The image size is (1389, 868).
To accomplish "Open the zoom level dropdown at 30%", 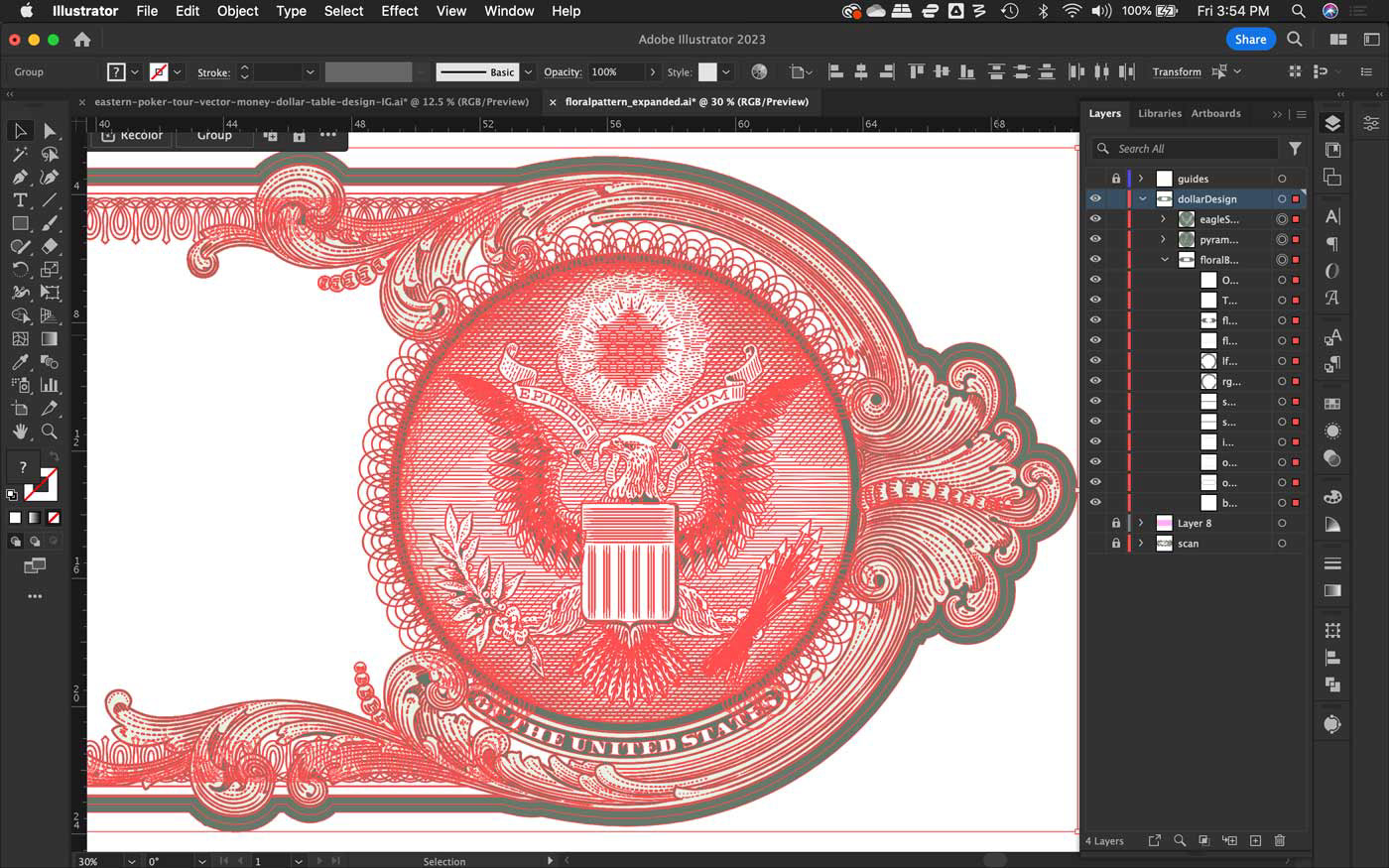I will 131,861.
